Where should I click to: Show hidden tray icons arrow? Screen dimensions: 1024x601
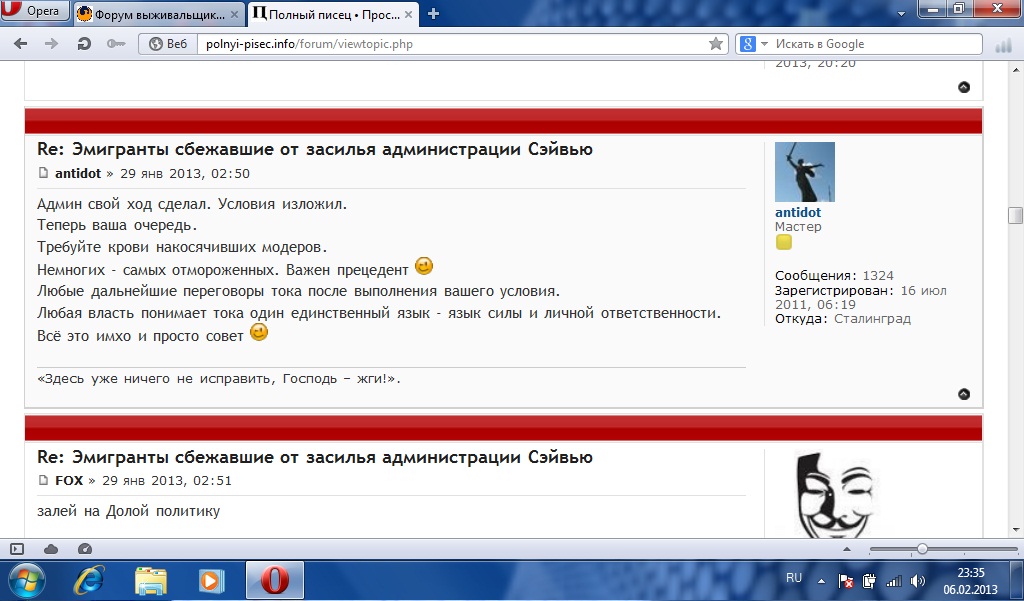821,581
